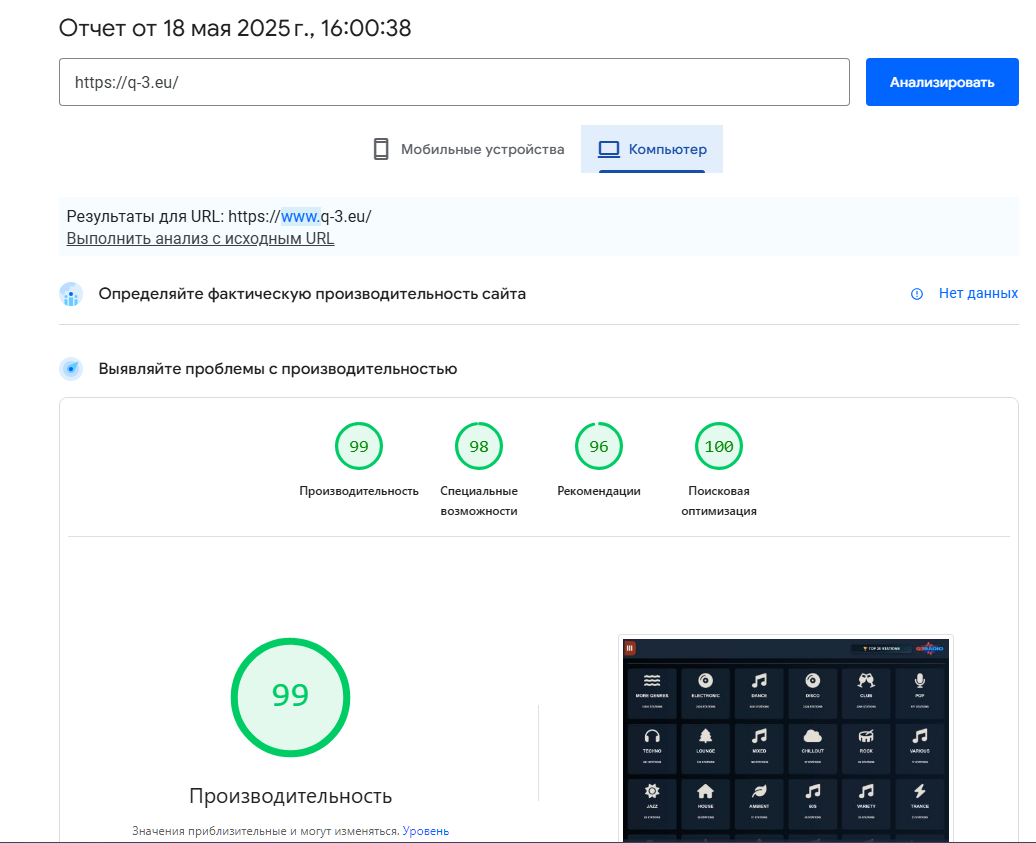The image size is (1036, 843).
Task: Open the 'Выполнить анализ с исходным URL' link
Action: pyautogui.click(x=200, y=238)
